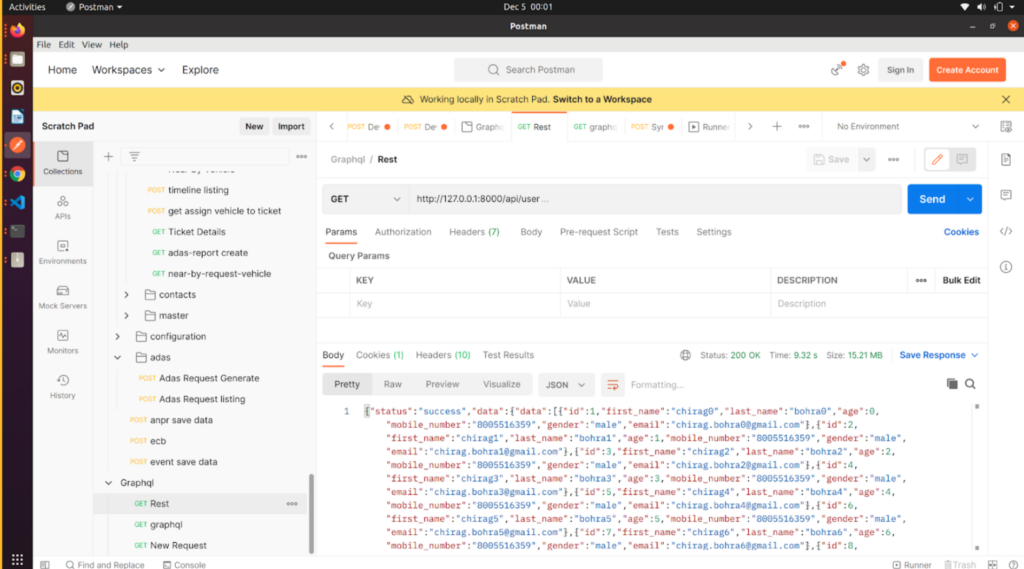The height and width of the screenshot is (569, 1024).
Task: Click Switch to a Workspace link
Action: pyautogui.click(x=602, y=99)
